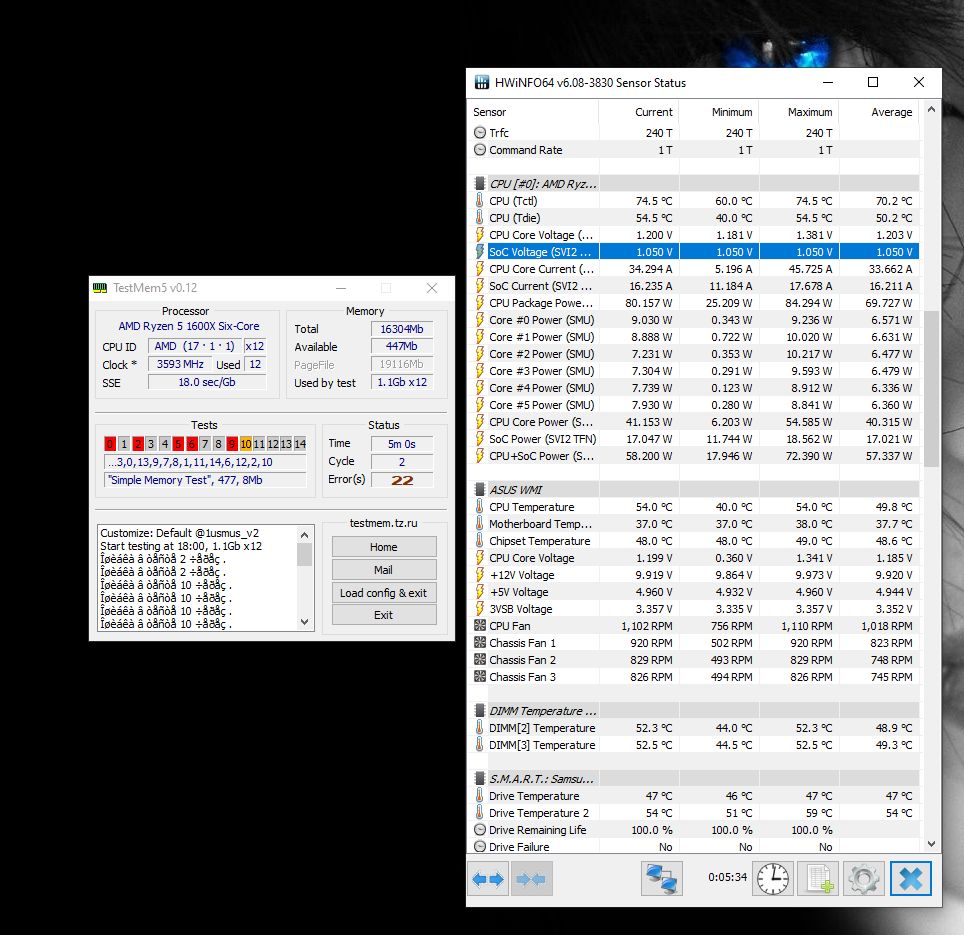Click the testmem.tz.ru label
Viewport: 964px width, 935px height.
384,523
